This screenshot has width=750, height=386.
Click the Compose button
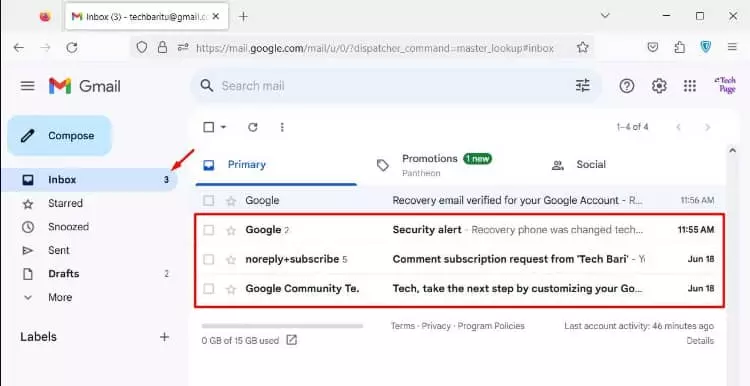pyautogui.click(x=59, y=136)
